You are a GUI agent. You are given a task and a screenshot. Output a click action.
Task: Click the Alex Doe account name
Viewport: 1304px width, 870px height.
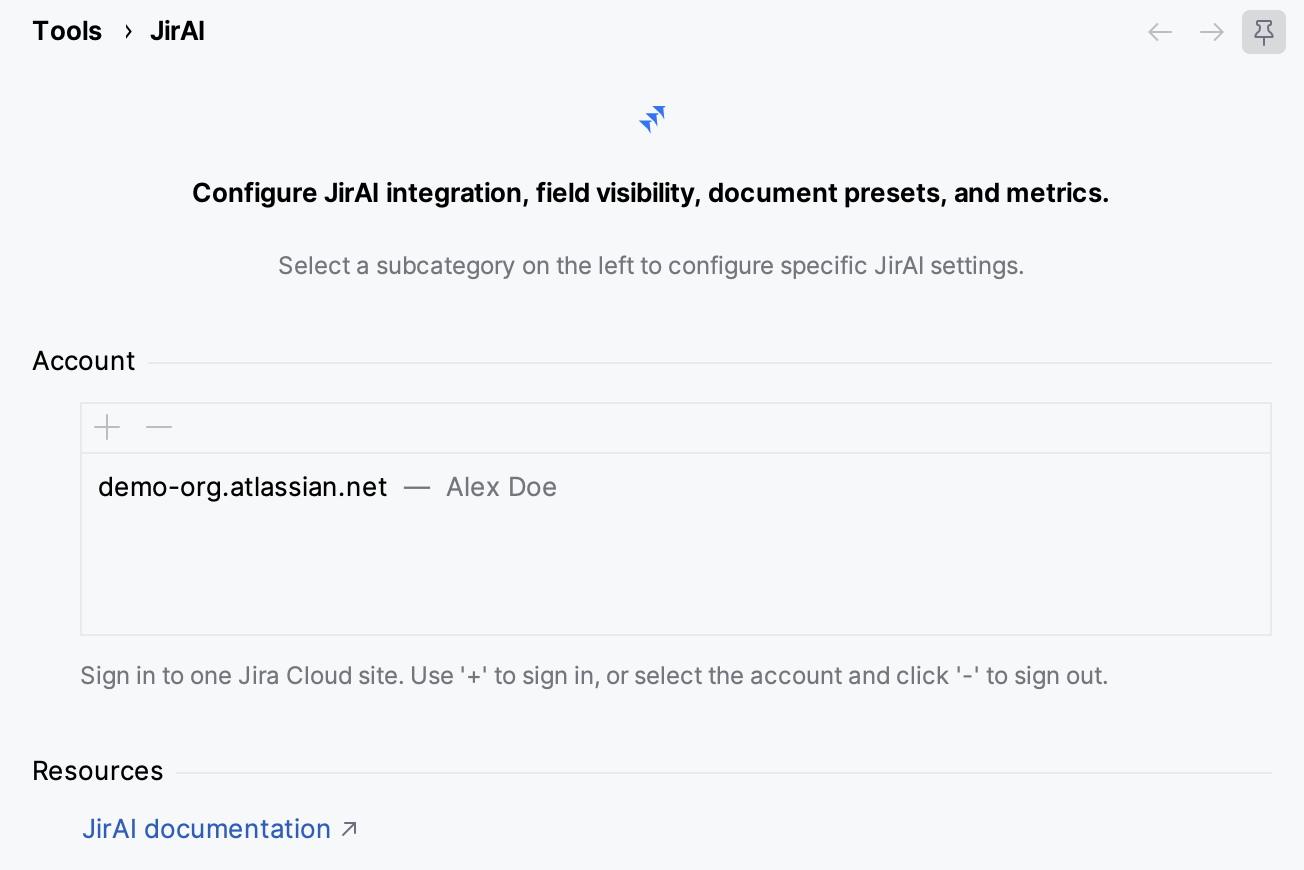[501, 487]
